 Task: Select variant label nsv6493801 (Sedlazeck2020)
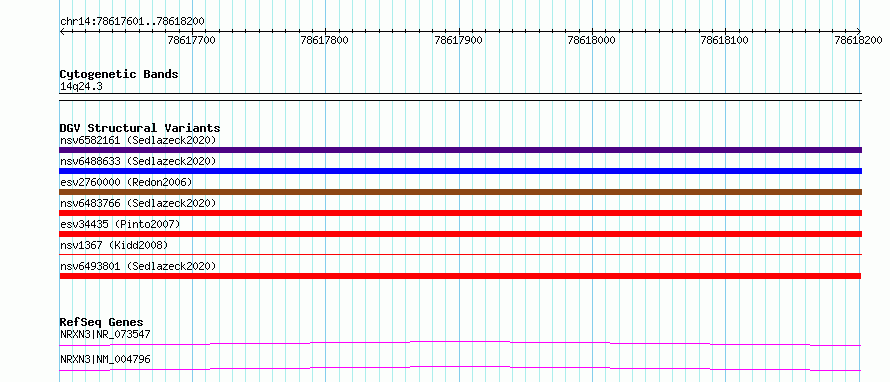tap(138, 266)
